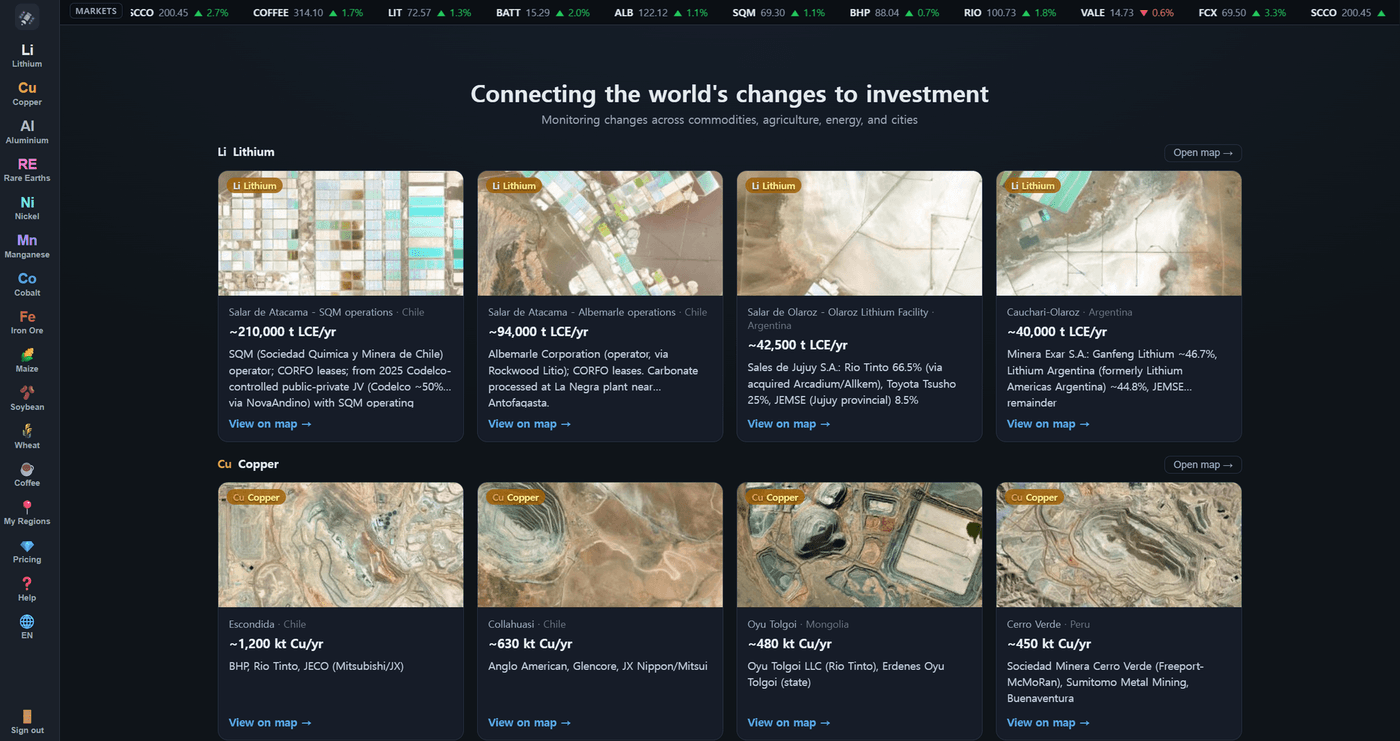Open the Escondida mine satellite image
This screenshot has height=741, width=1400.
341,545
